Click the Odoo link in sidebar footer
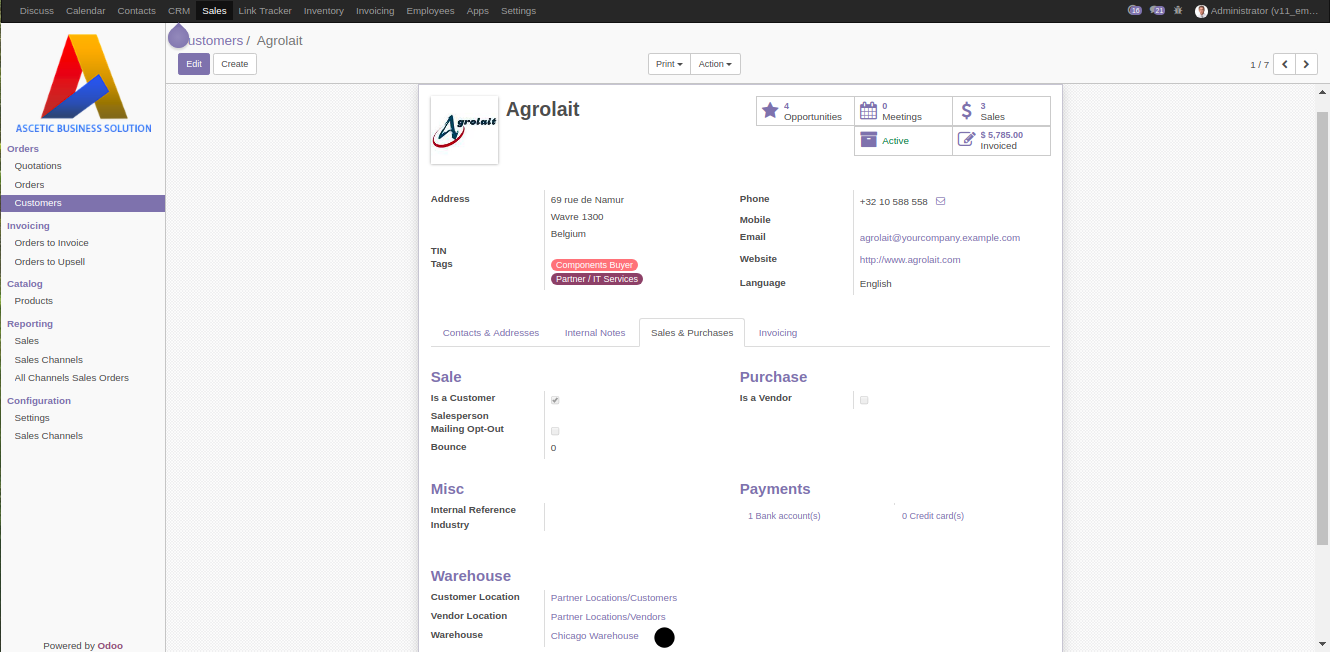Image resolution: width=1330 pixels, height=652 pixels. (110, 646)
